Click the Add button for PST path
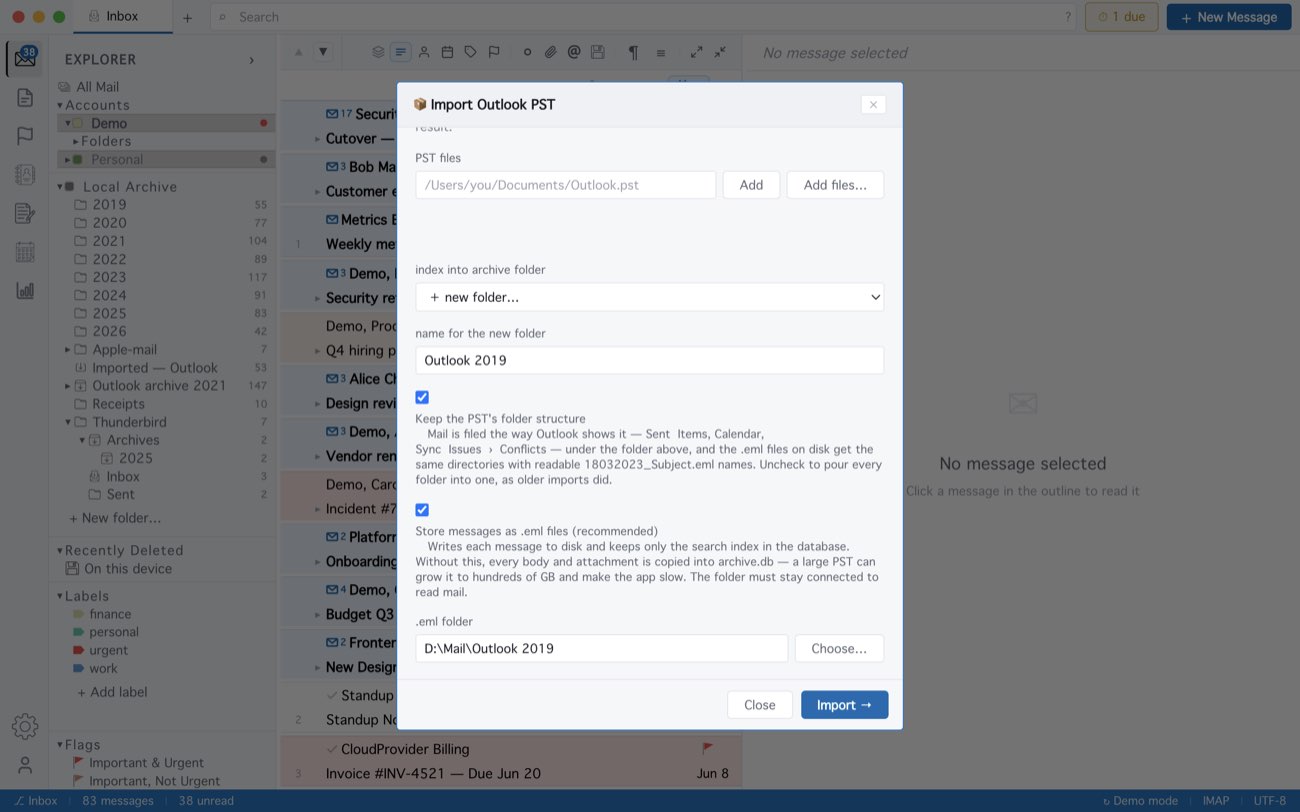The height and width of the screenshot is (812, 1300). (x=751, y=185)
